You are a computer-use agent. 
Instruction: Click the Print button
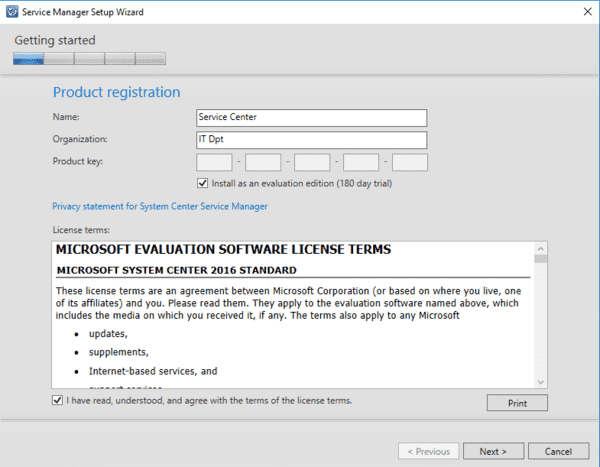(x=517, y=403)
